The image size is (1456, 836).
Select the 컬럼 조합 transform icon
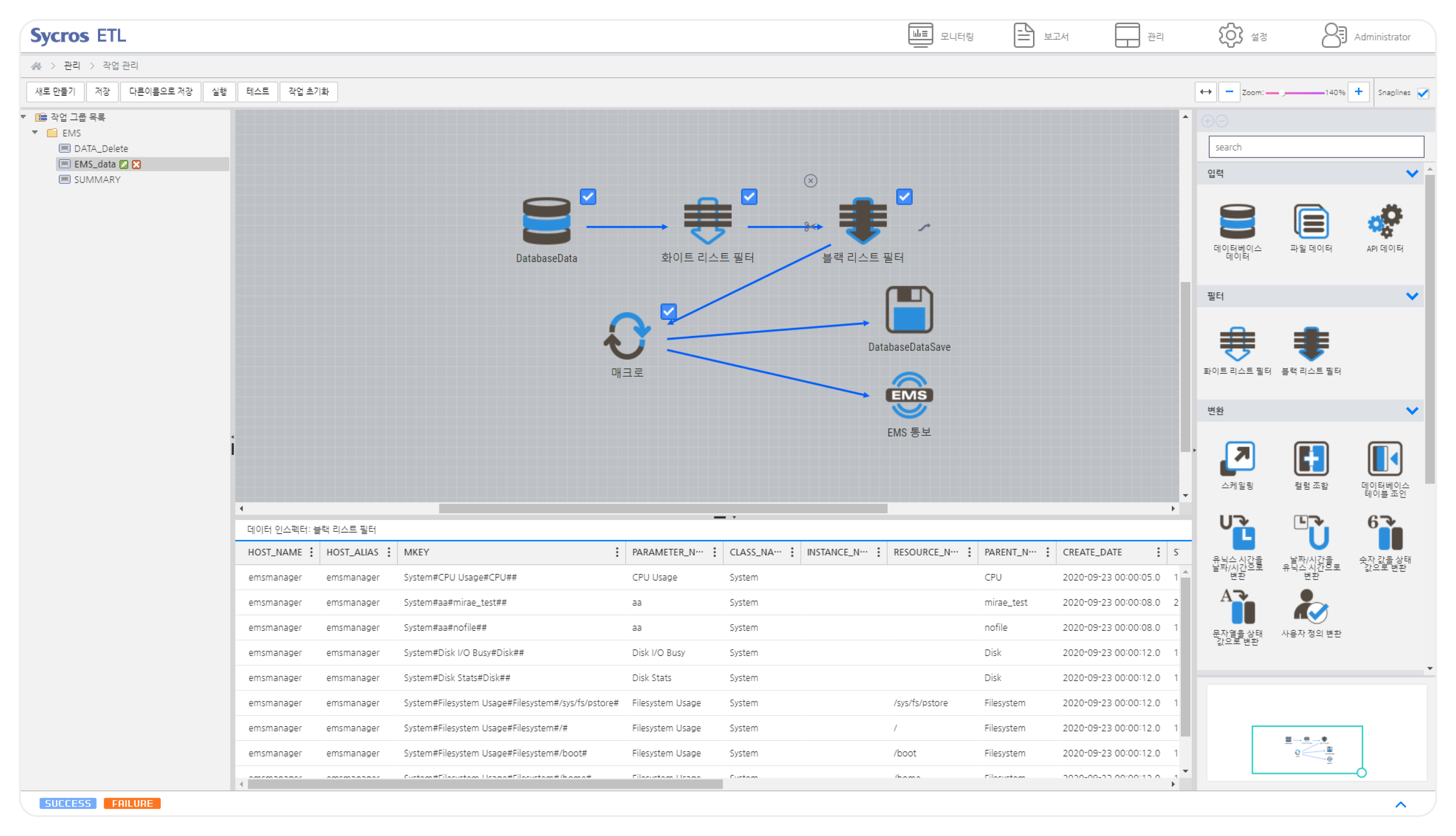(1311, 459)
